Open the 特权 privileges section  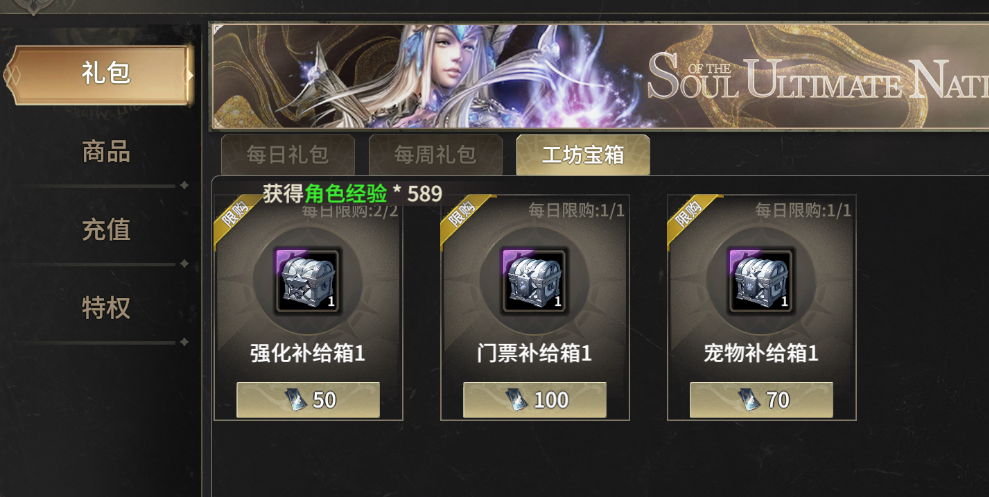[x=106, y=308]
